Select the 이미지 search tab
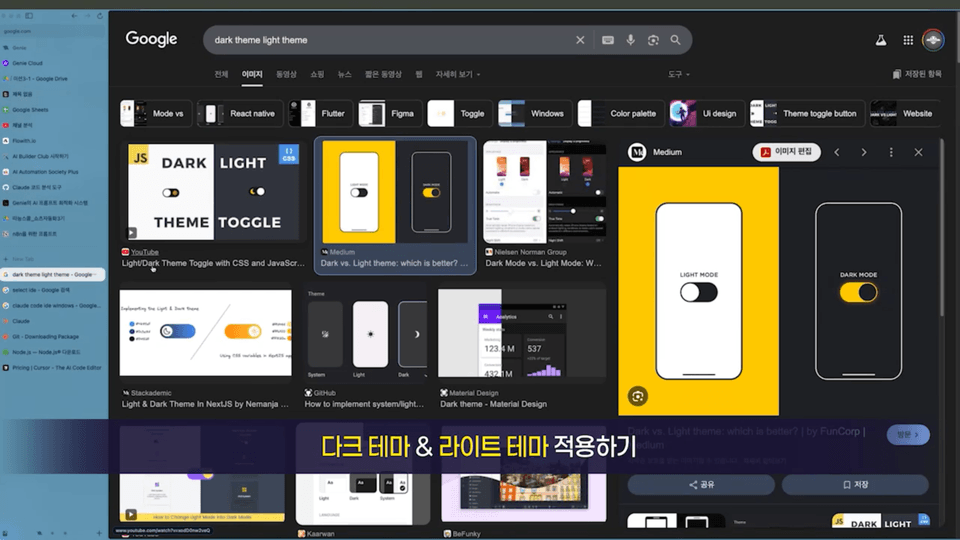960x540 pixels. tap(252, 74)
